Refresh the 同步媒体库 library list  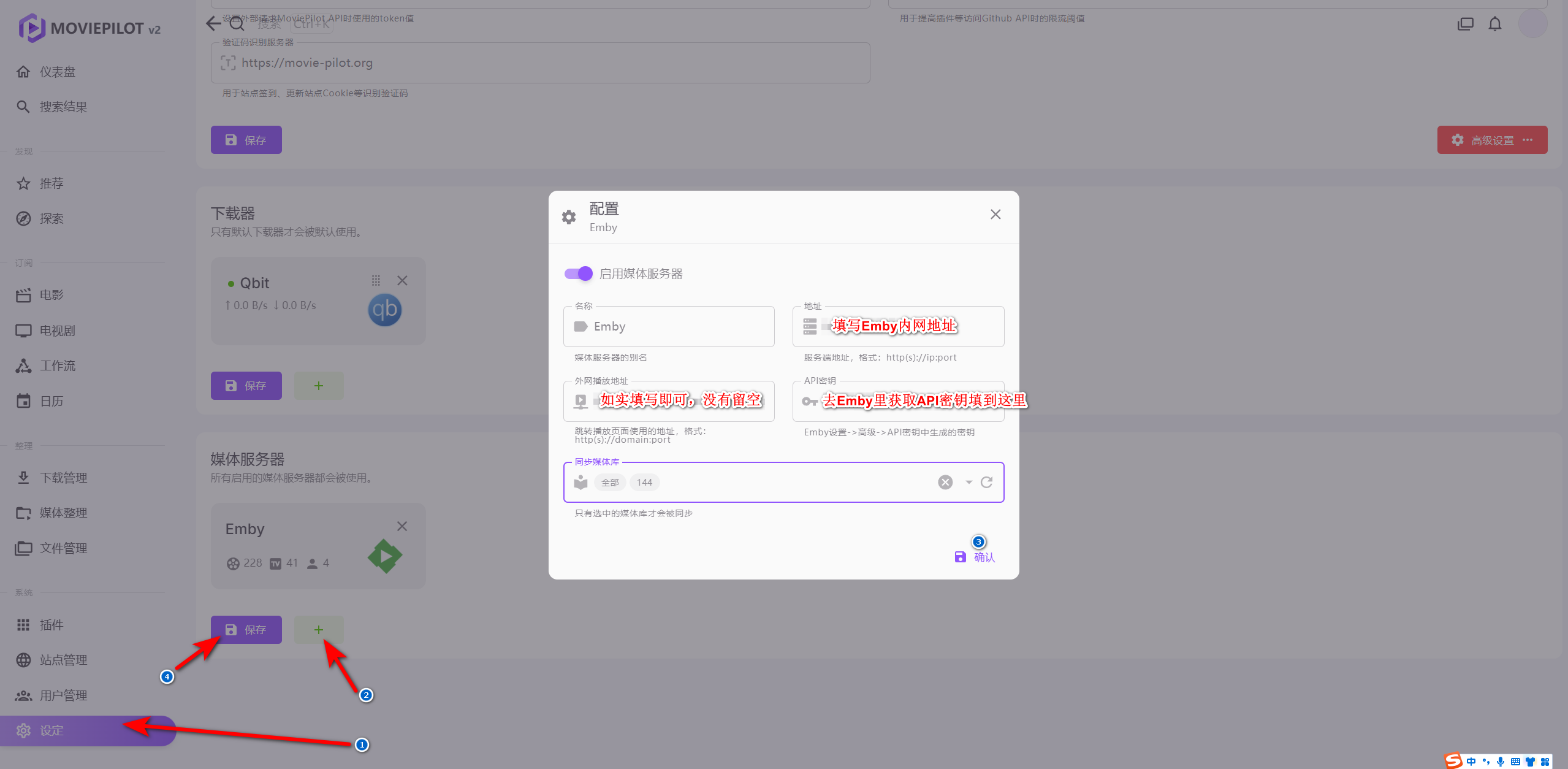tap(986, 482)
